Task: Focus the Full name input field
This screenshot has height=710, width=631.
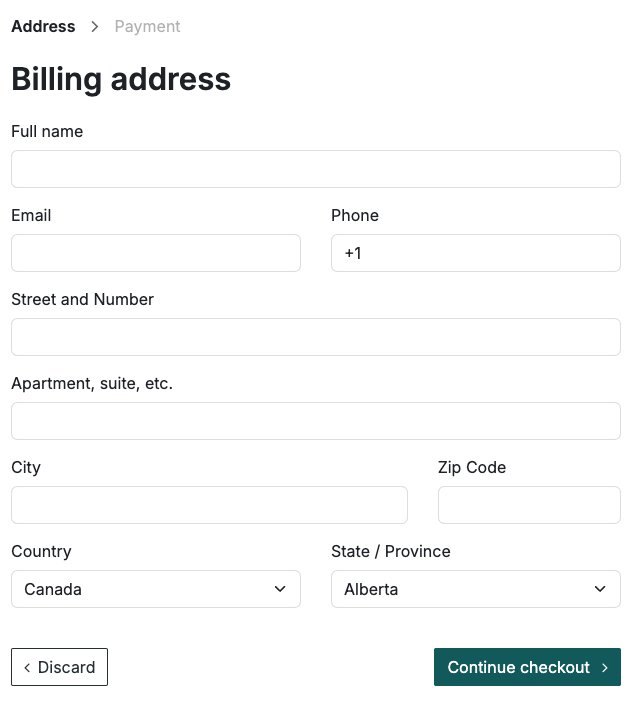Action: [315, 169]
